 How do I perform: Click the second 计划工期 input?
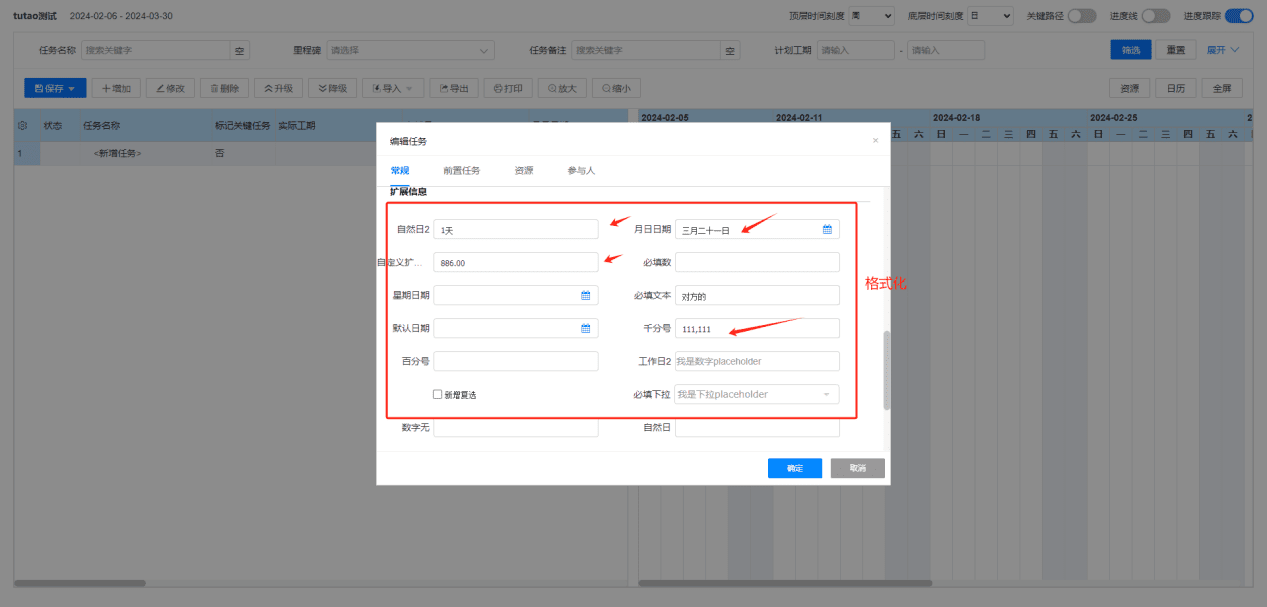pos(946,50)
